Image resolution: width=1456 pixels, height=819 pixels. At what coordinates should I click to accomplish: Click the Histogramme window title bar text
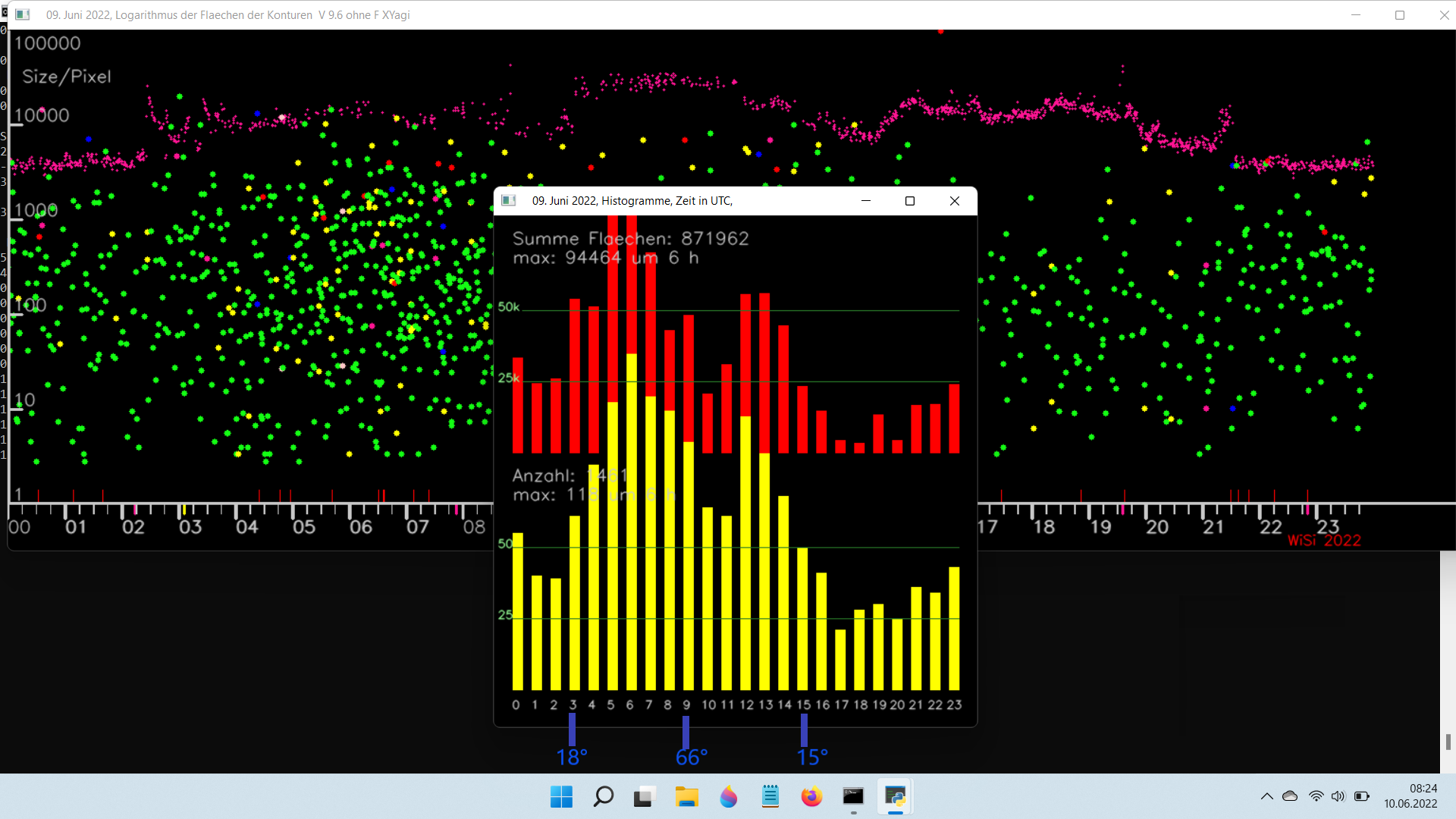(632, 201)
